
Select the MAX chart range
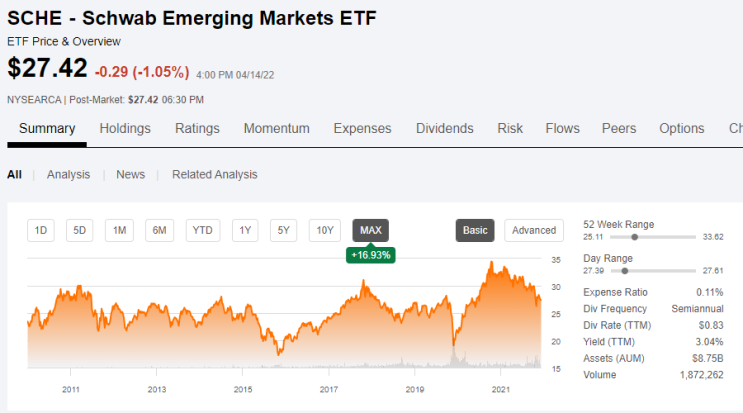(x=371, y=230)
